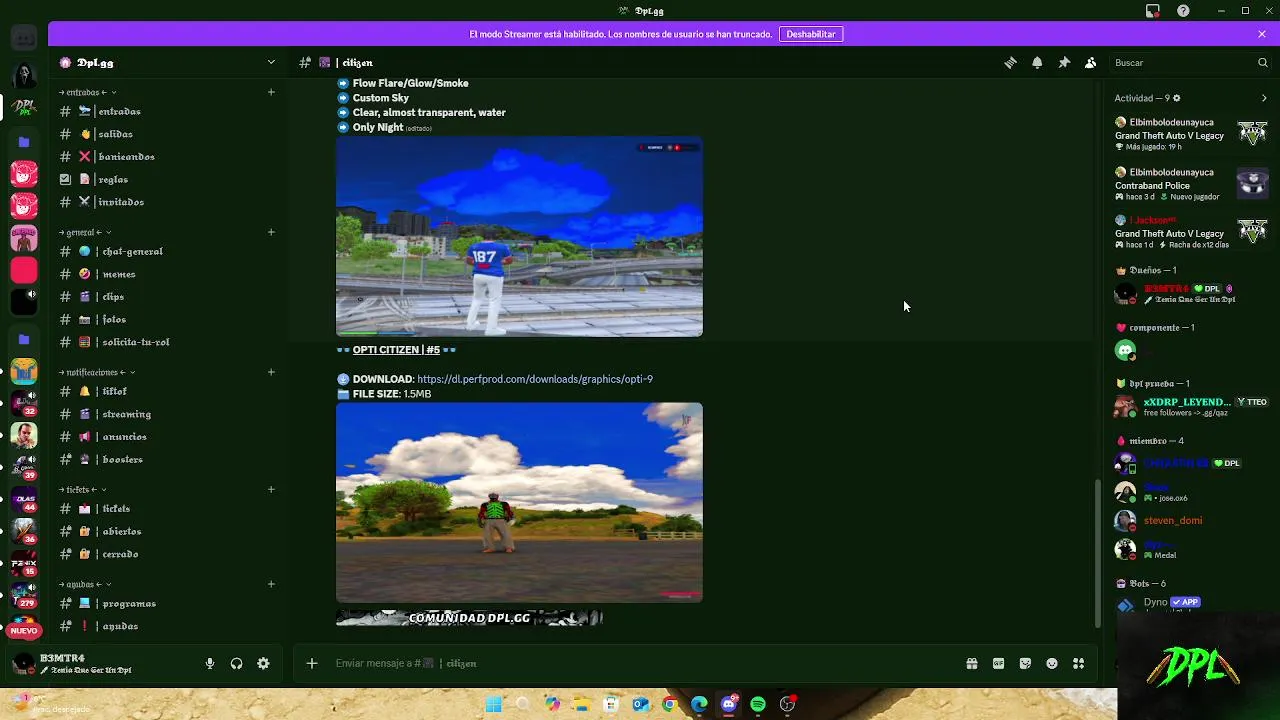
Task: Add a channel to notificaciones category
Action: (271, 372)
